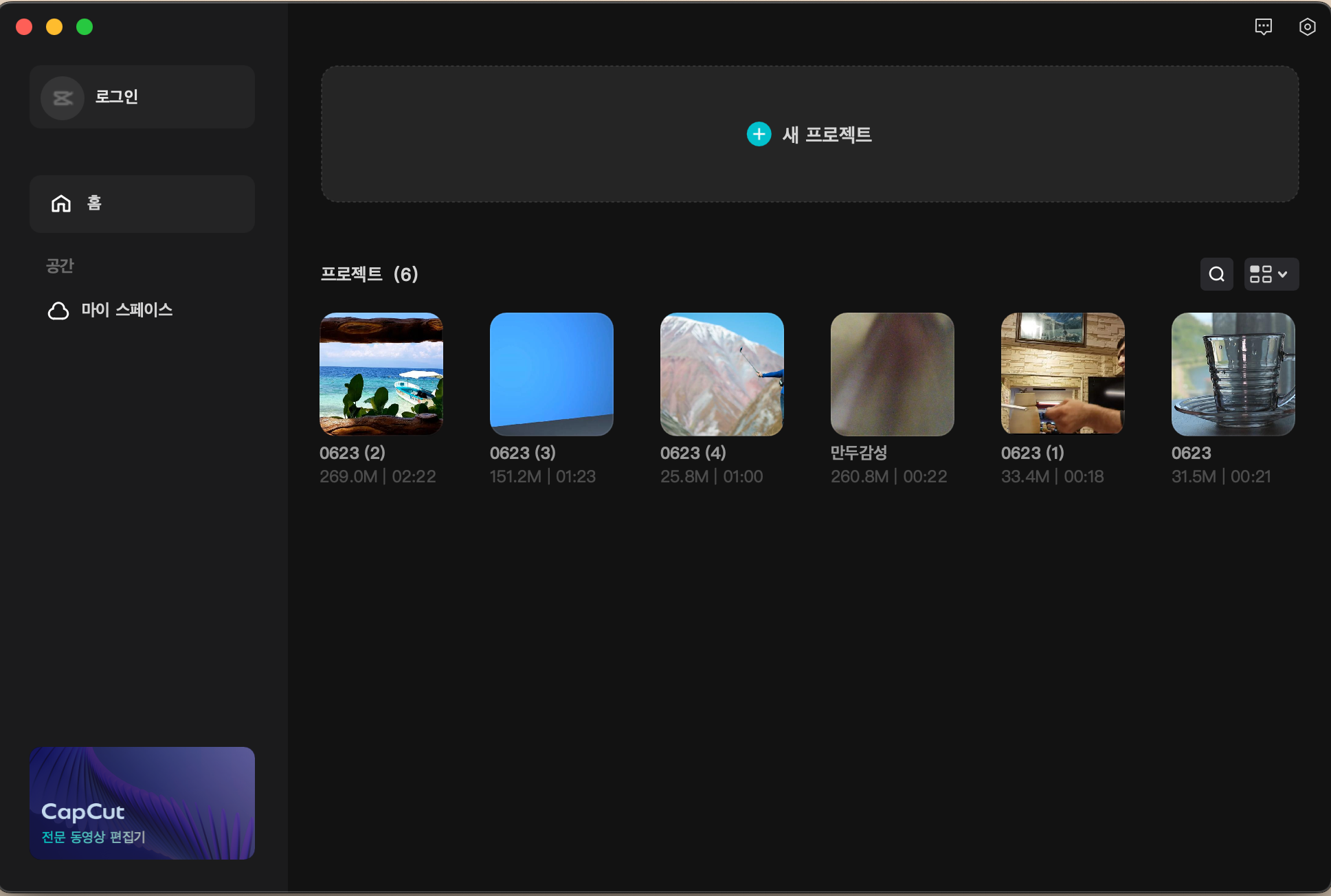The width and height of the screenshot is (1331, 896).
Task: Click the feedback chat bubble icon
Action: (x=1263, y=27)
